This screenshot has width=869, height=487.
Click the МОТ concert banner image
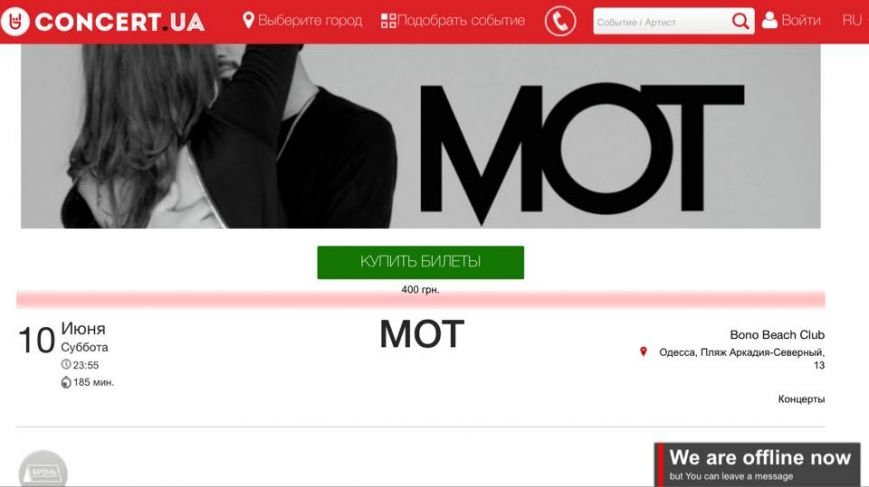[421, 136]
